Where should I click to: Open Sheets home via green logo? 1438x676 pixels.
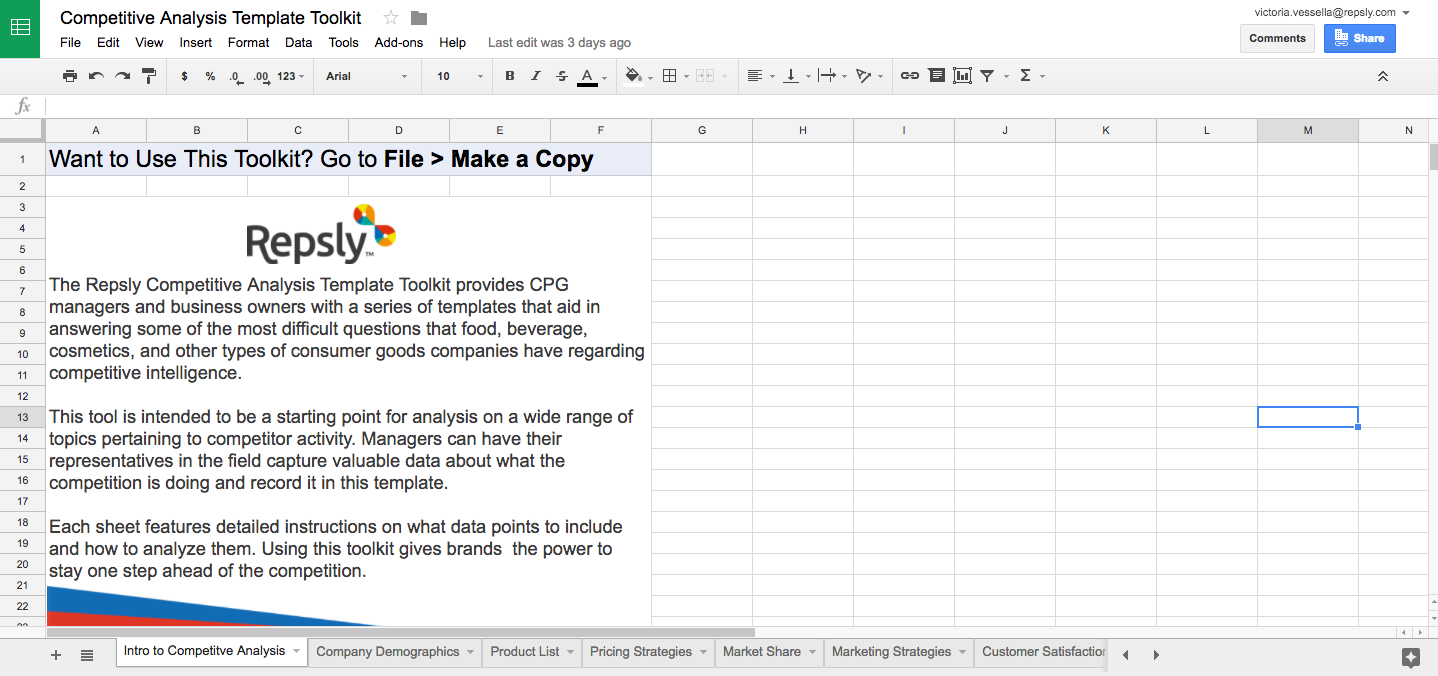pyautogui.click(x=20, y=28)
